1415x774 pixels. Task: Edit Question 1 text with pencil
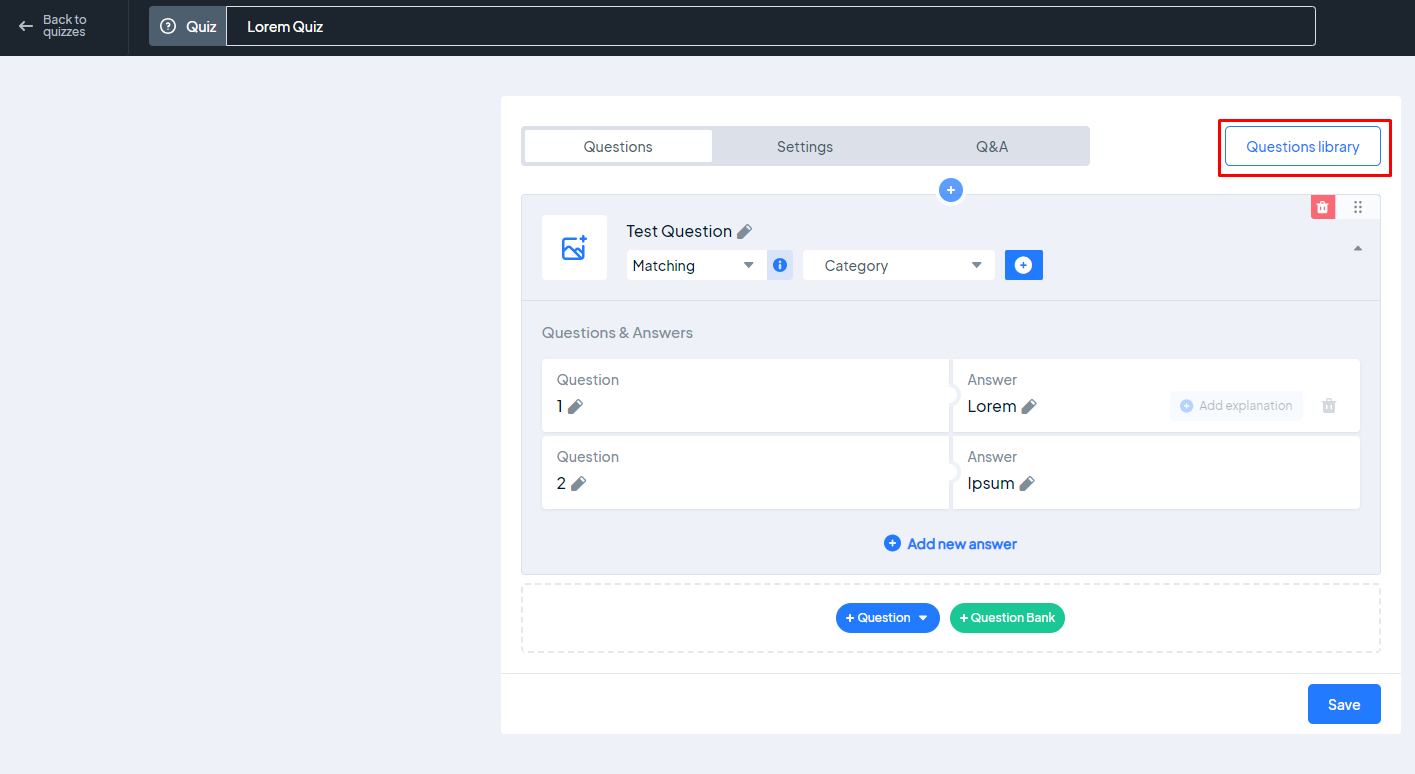(x=575, y=406)
